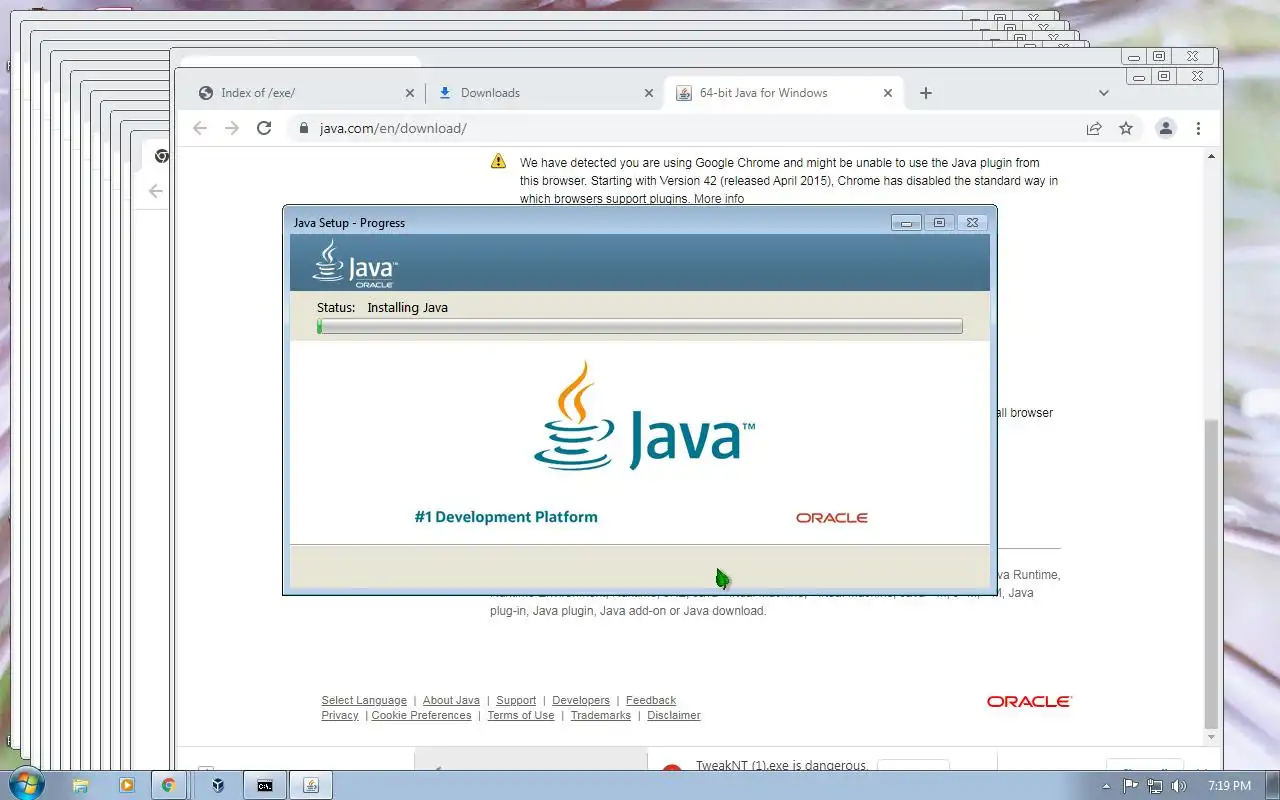The height and width of the screenshot is (800, 1280).
Task: Click the volume speaker tray icon
Action: 1178,786
